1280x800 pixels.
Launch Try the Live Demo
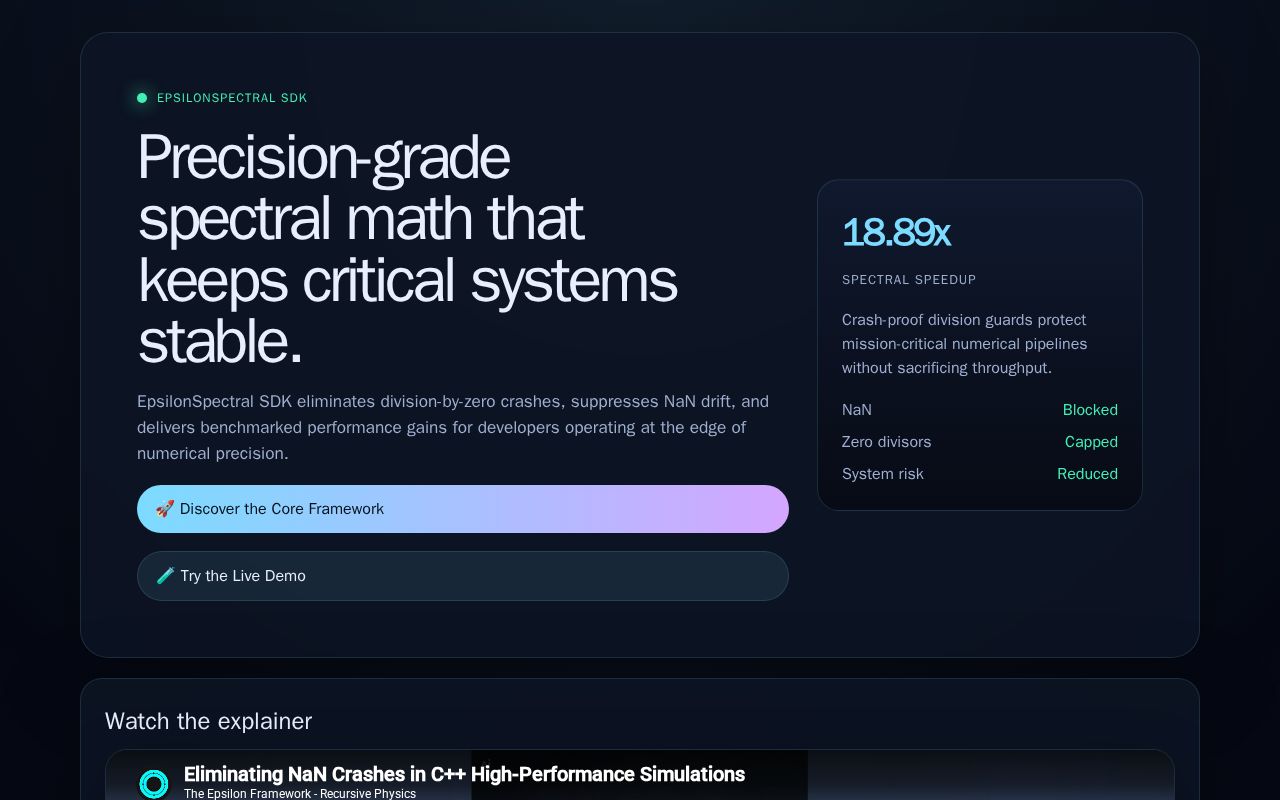click(463, 576)
